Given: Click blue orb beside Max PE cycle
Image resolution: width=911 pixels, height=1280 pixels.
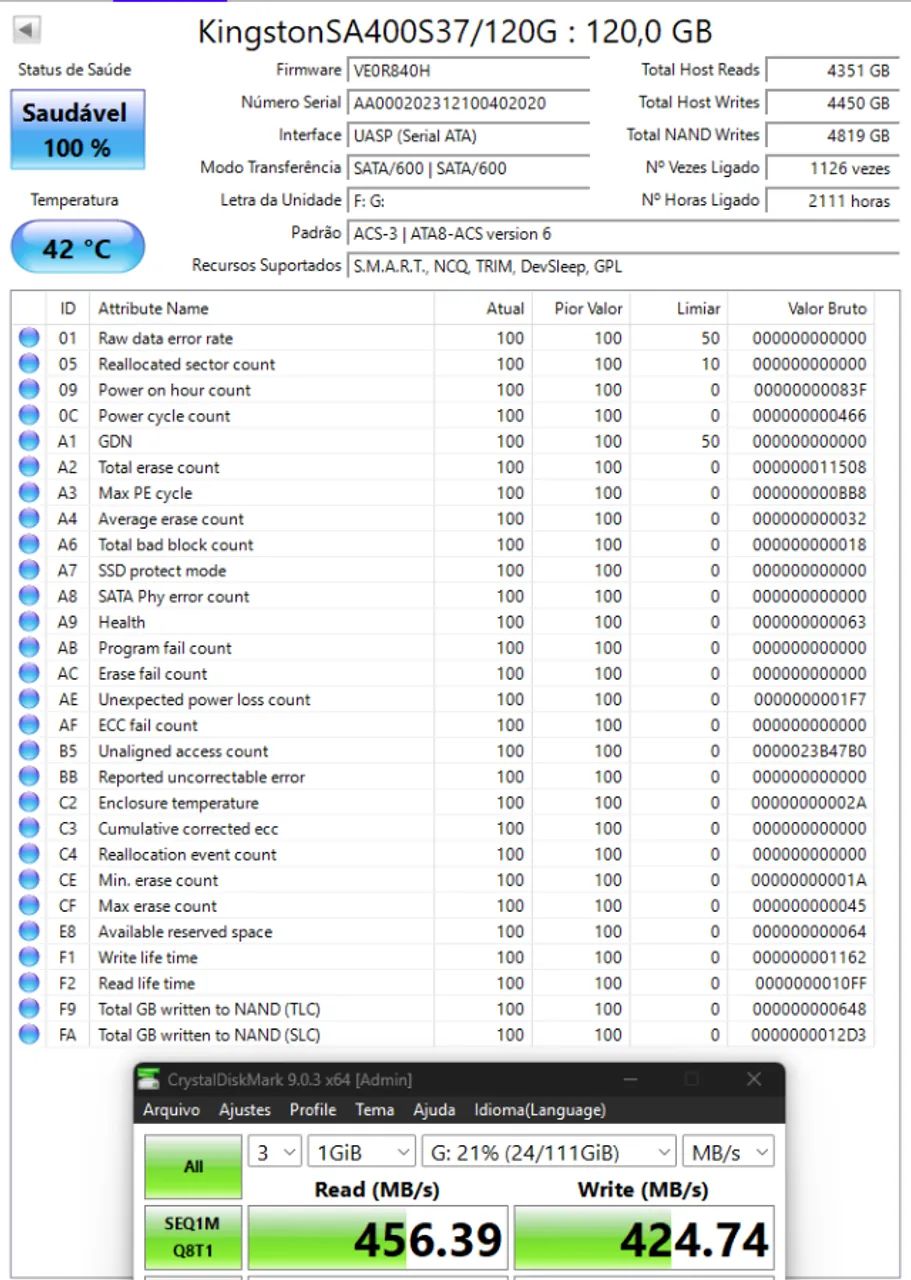Looking at the screenshot, I should (29, 493).
